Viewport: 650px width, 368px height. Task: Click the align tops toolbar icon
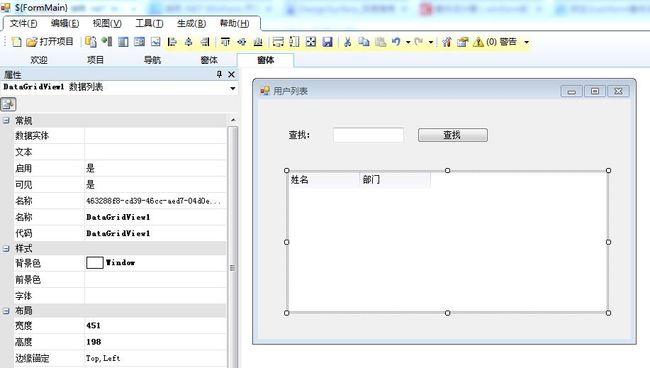pyautogui.click(x=226, y=42)
